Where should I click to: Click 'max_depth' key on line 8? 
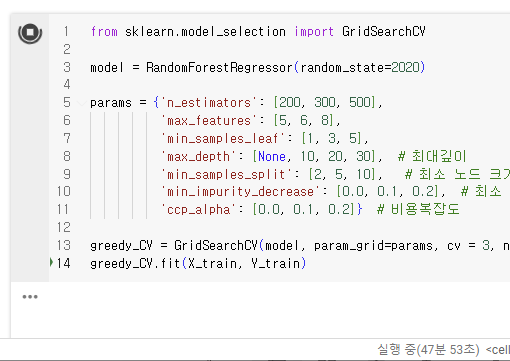[198, 157]
